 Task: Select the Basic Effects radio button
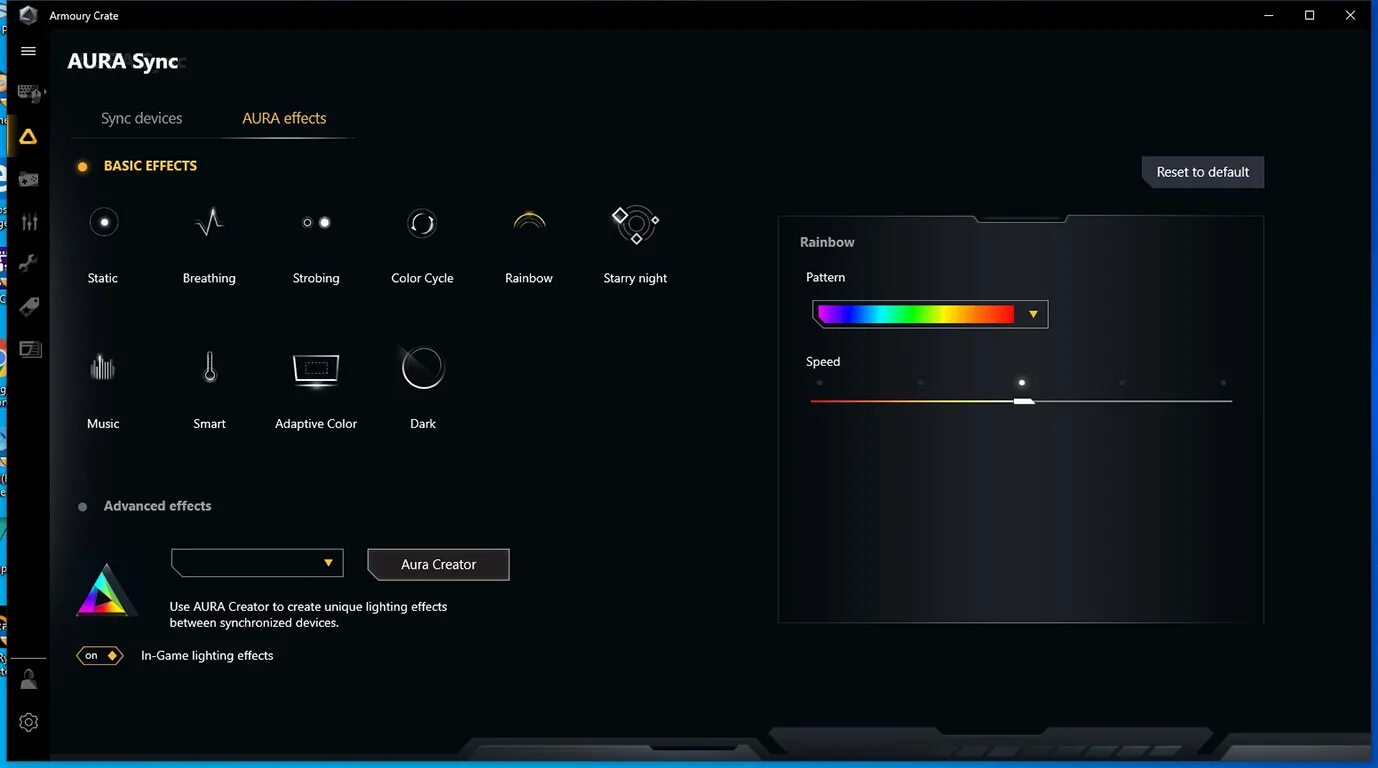point(82,166)
